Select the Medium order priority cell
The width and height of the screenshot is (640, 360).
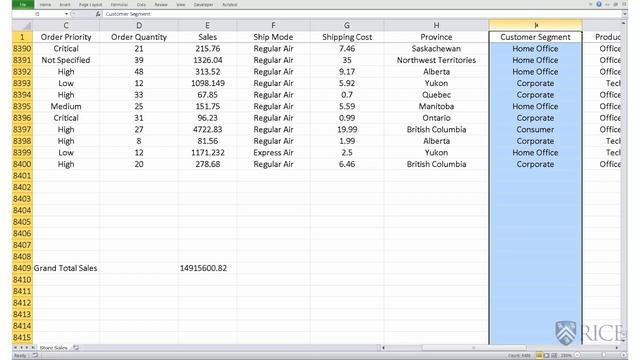pos(66,107)
